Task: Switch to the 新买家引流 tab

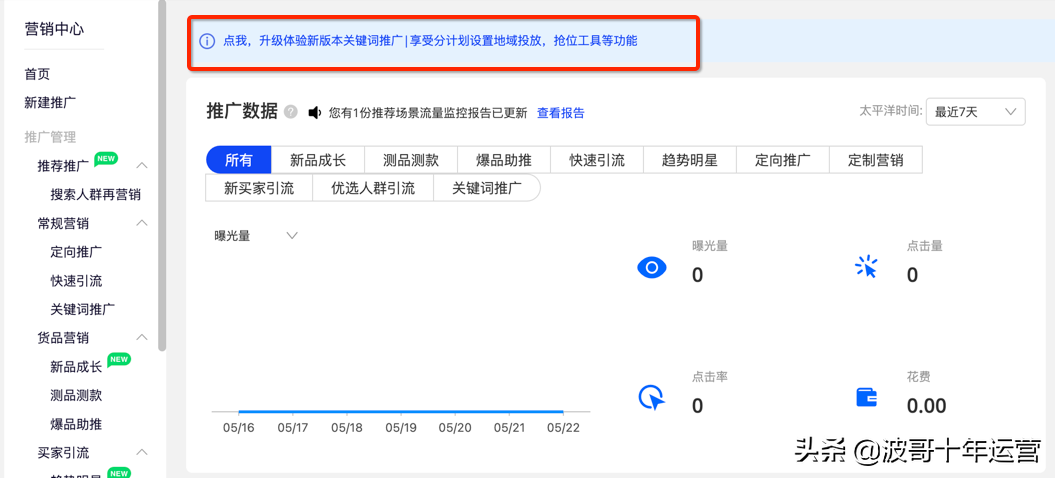Action: [259, 188]
